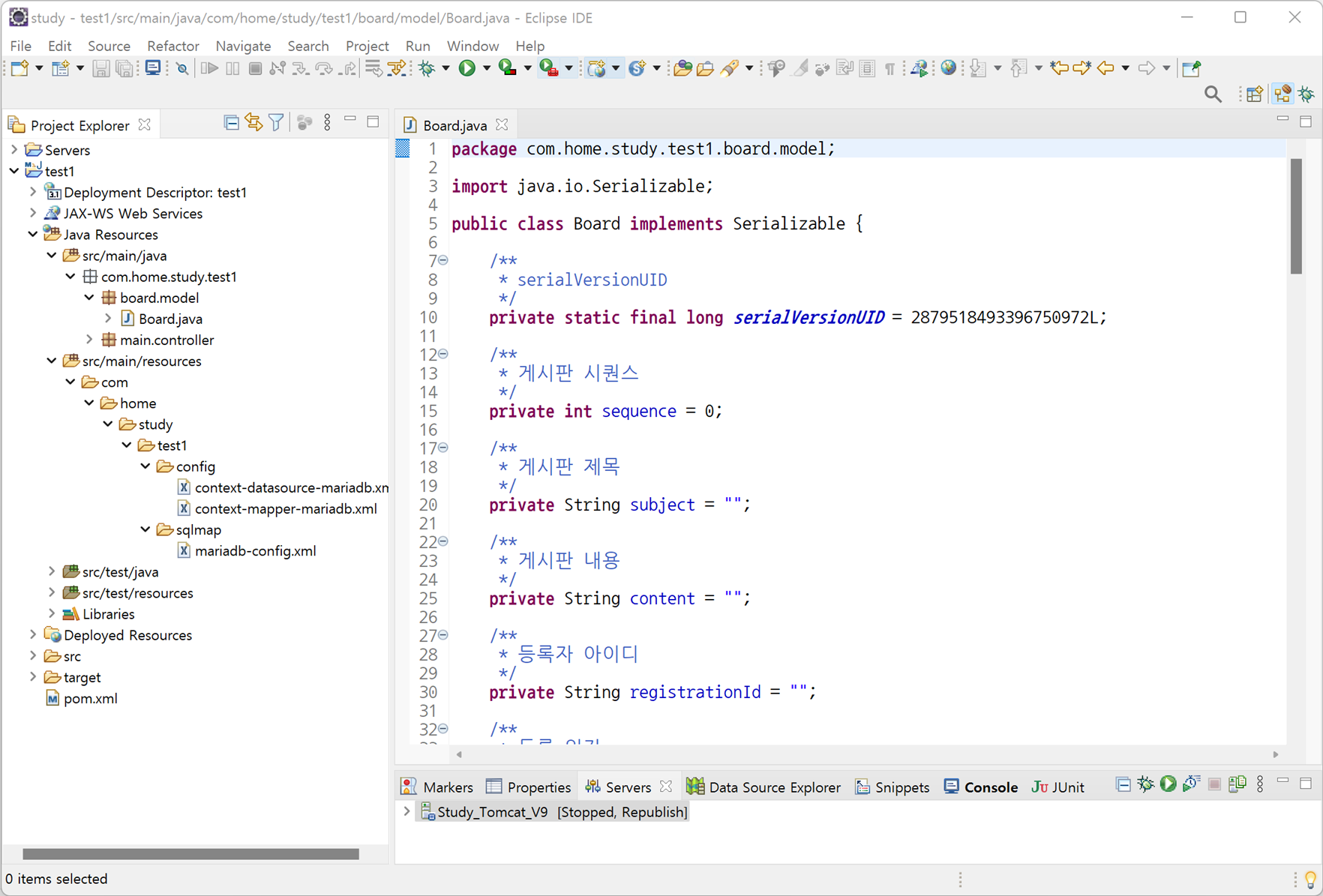Click the Search magnifier icon at top right
This screenshot has width=1323, height=896.
(x=1213, y=94)
